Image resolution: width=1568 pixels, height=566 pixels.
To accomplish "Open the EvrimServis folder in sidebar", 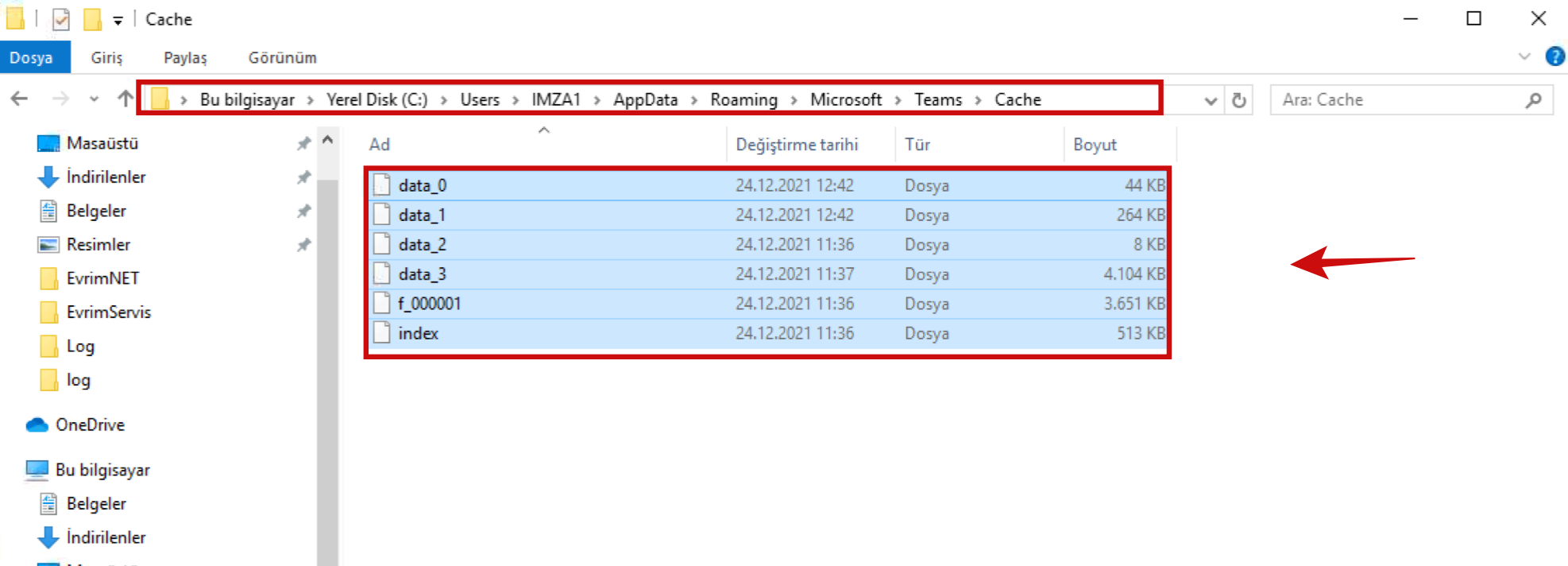I will point(108,312).
